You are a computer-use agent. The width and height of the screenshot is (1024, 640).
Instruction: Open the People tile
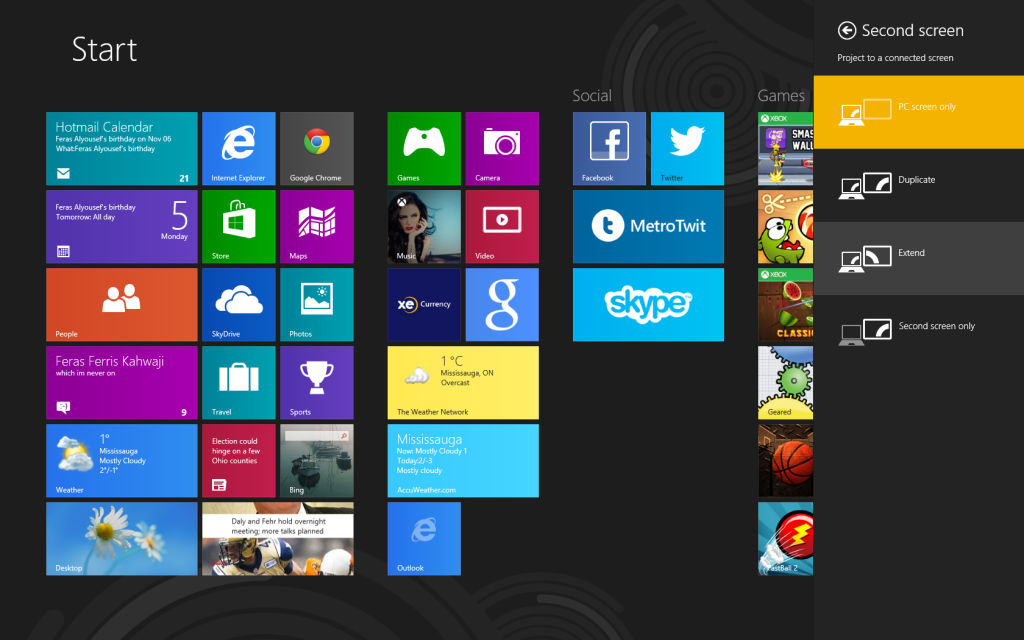tap(121, 304)
